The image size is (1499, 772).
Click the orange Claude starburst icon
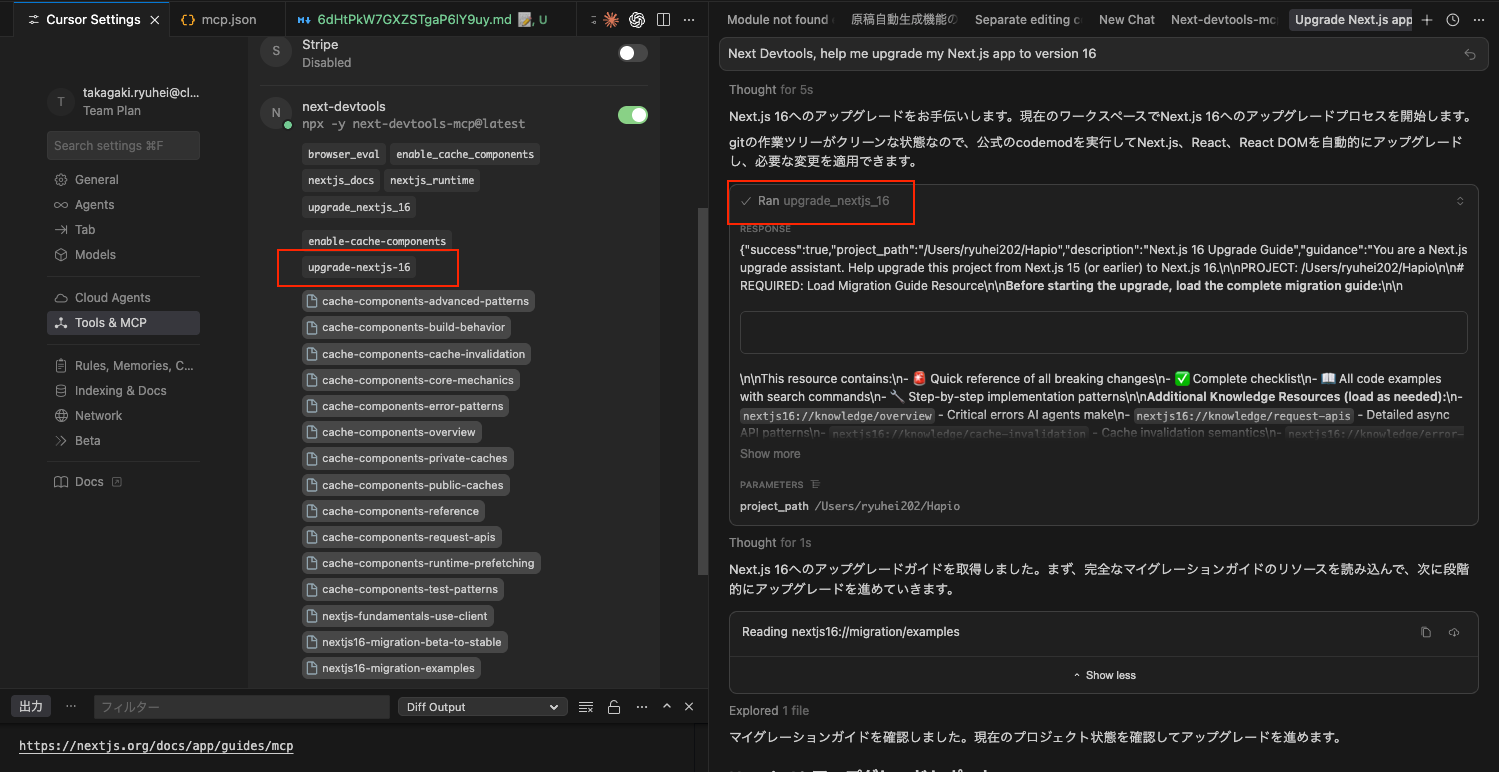611,20
